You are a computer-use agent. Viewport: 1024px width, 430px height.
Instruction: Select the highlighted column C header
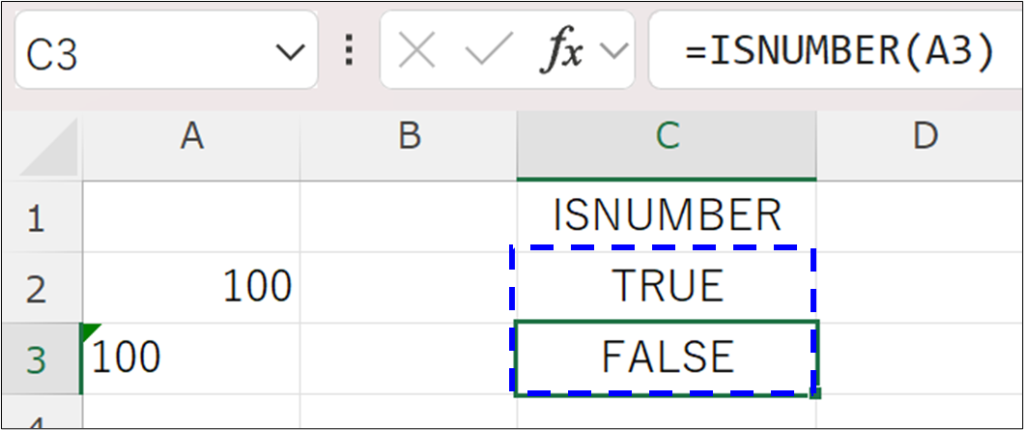[666, 137]
